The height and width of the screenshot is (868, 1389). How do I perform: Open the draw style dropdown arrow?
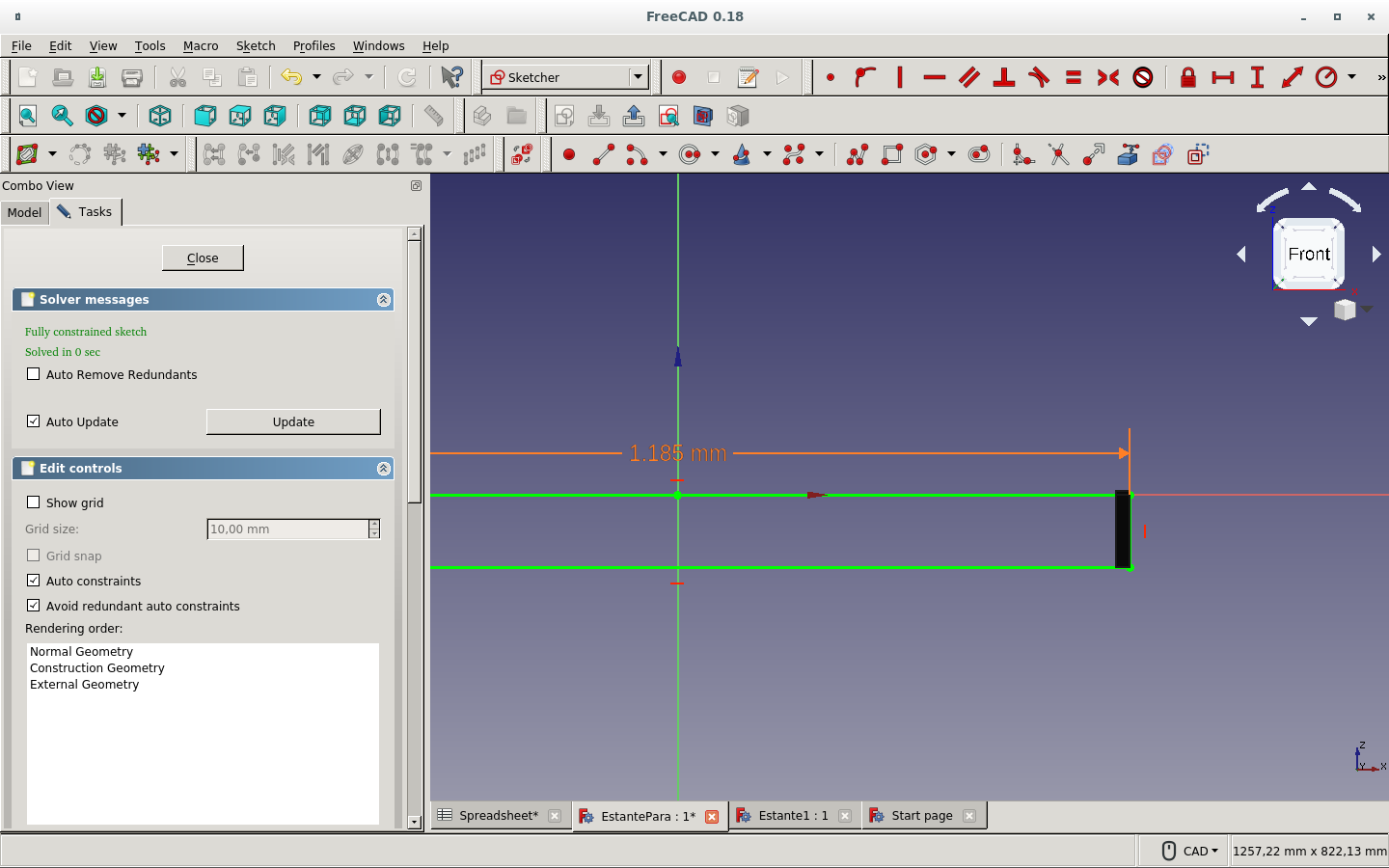[x=122, y=116]
